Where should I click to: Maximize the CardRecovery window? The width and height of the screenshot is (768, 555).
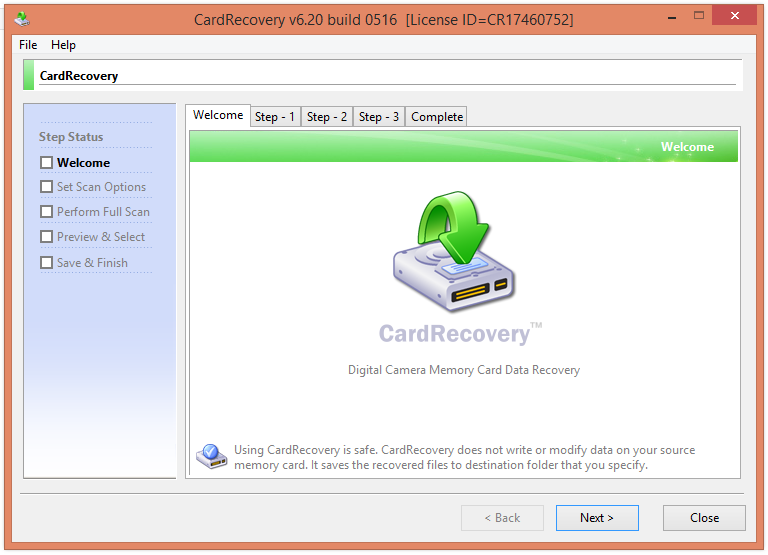[x=699, y=16]
